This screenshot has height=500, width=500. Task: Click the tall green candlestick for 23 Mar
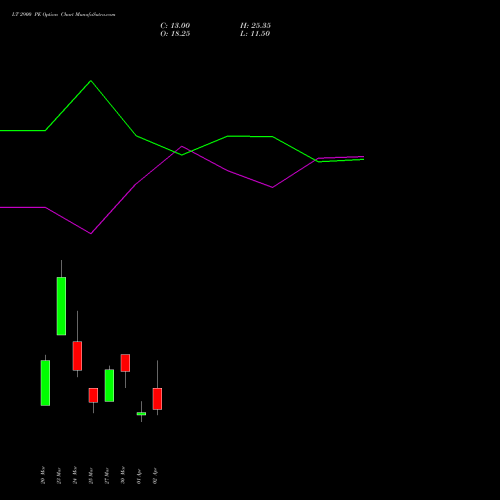click(61, 306)
